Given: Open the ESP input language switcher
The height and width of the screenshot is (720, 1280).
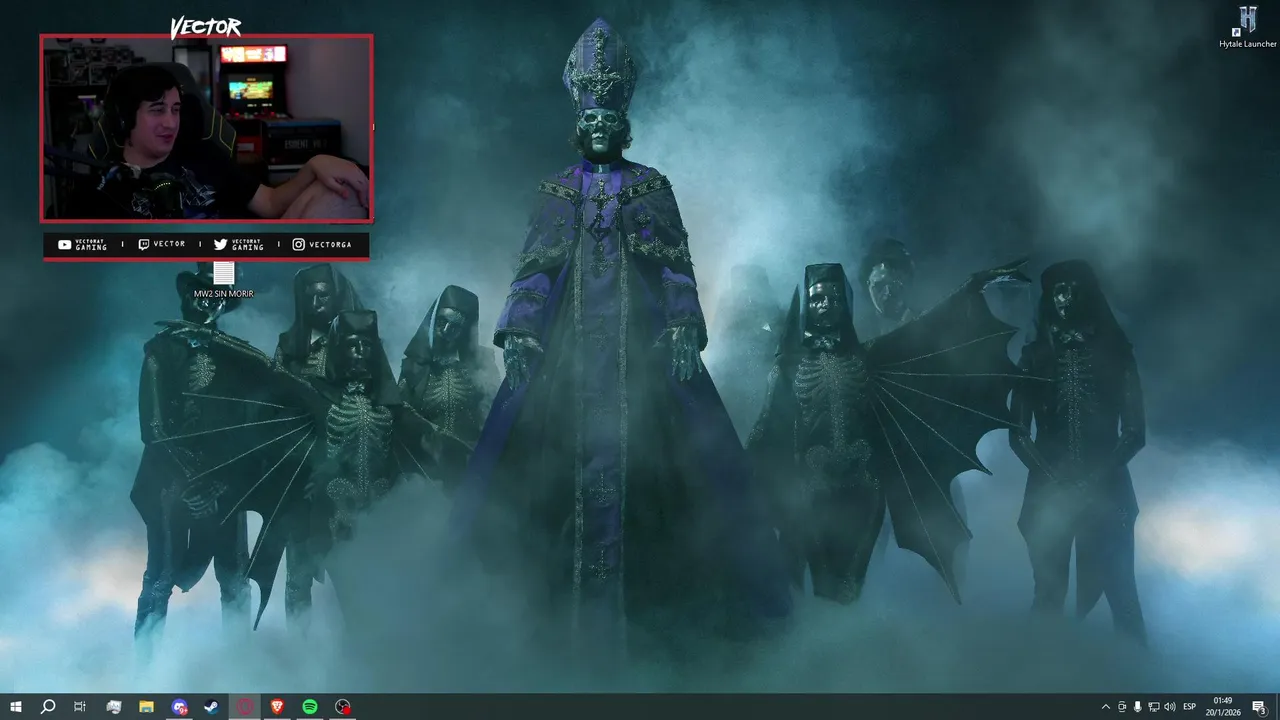Looking at the screenshot, I should [x=1189, y=707].
